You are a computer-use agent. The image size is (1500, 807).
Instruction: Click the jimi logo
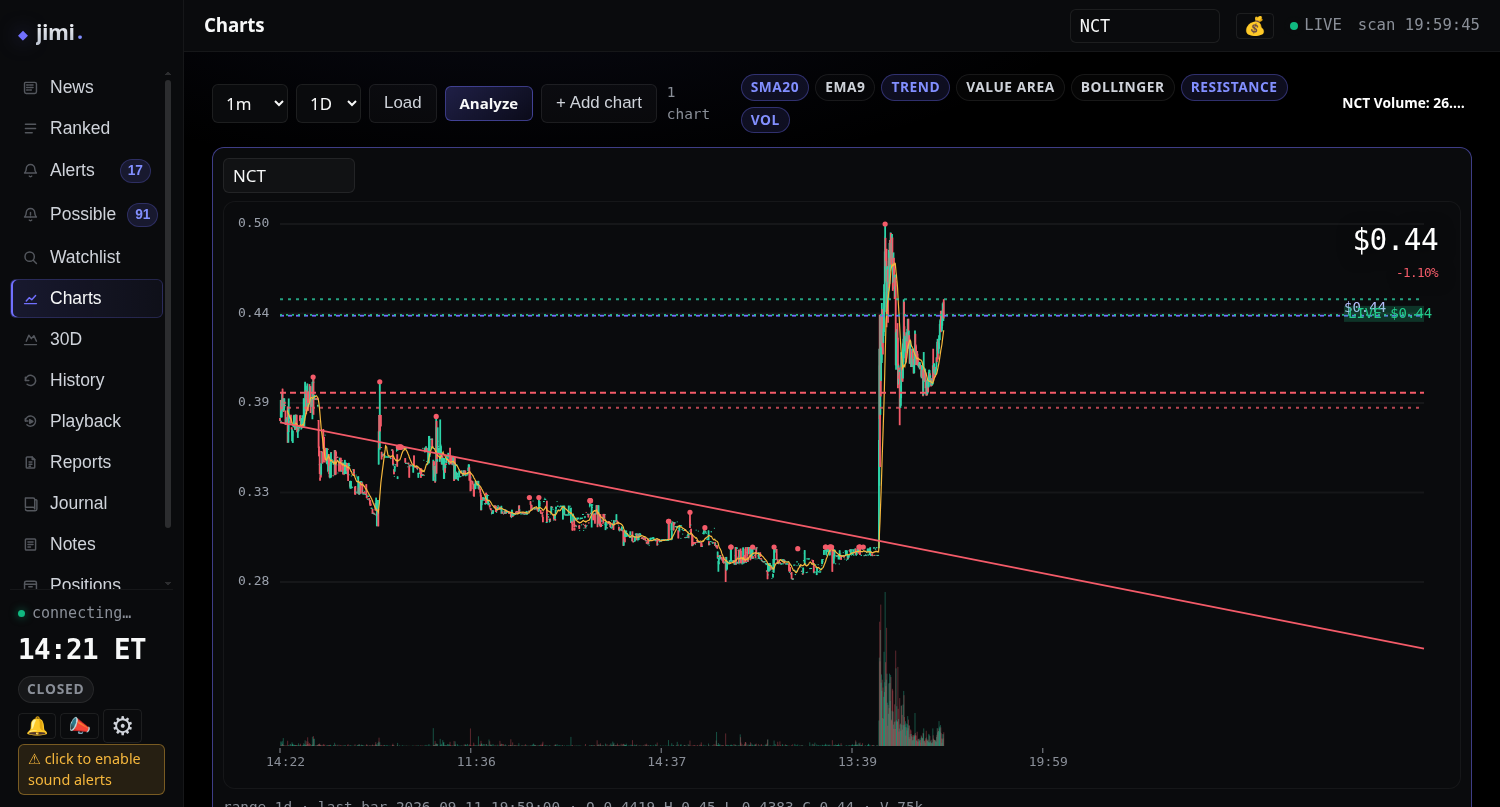coord(50,33)
